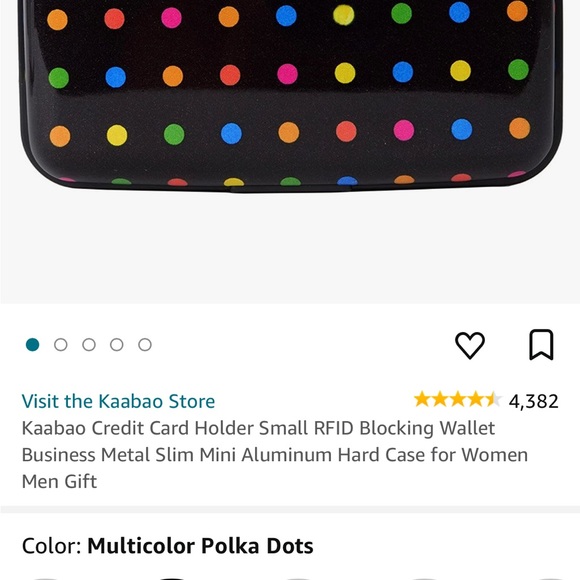The width and height of the screenshot is (580, 580).
Task: Tap the Multicolor Polka Dots color label
Action: [200, 546]
